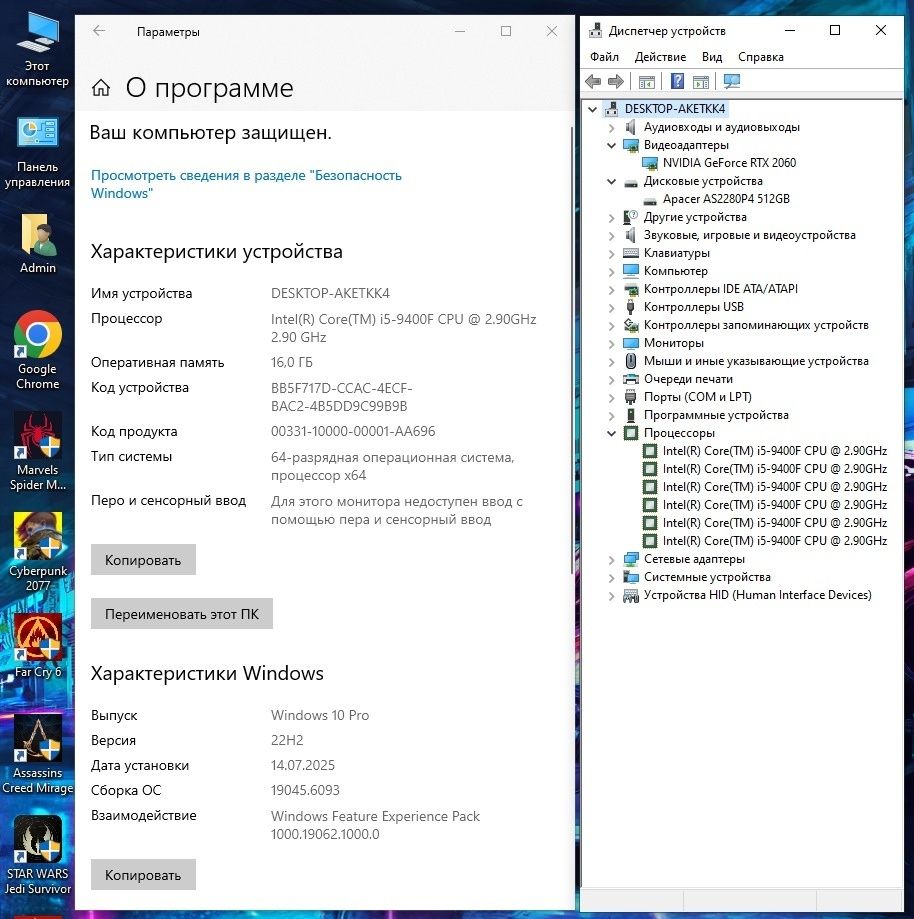
Task: Open the Вид menu
Action: 712,57
